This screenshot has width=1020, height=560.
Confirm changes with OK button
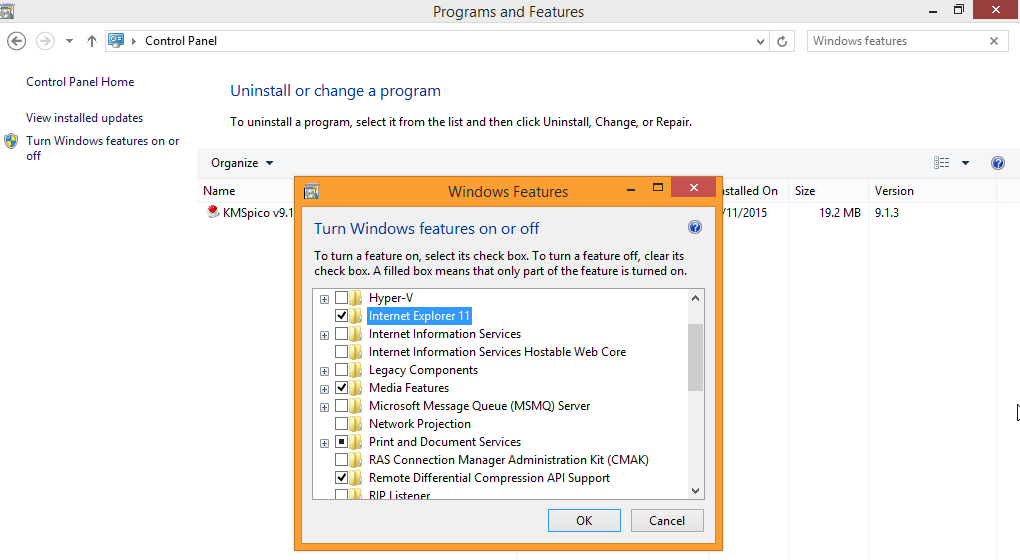584,520
